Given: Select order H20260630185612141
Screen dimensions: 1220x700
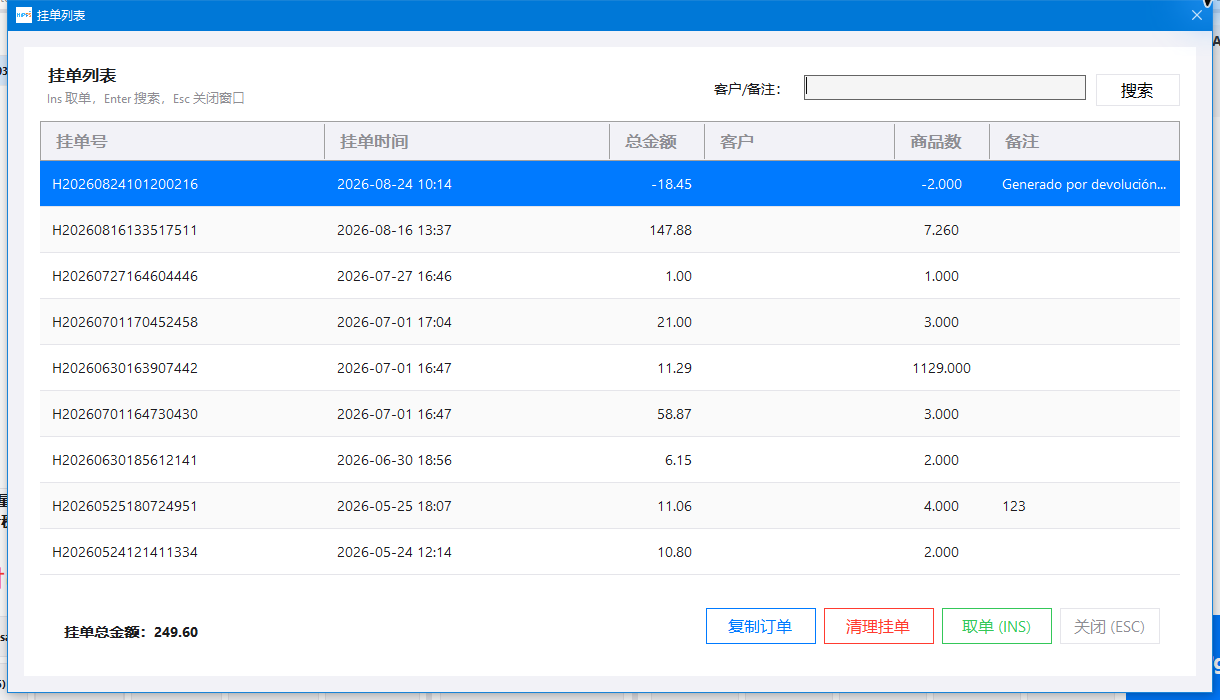Looking at the screenshot, I should click(x=610, y=460).
